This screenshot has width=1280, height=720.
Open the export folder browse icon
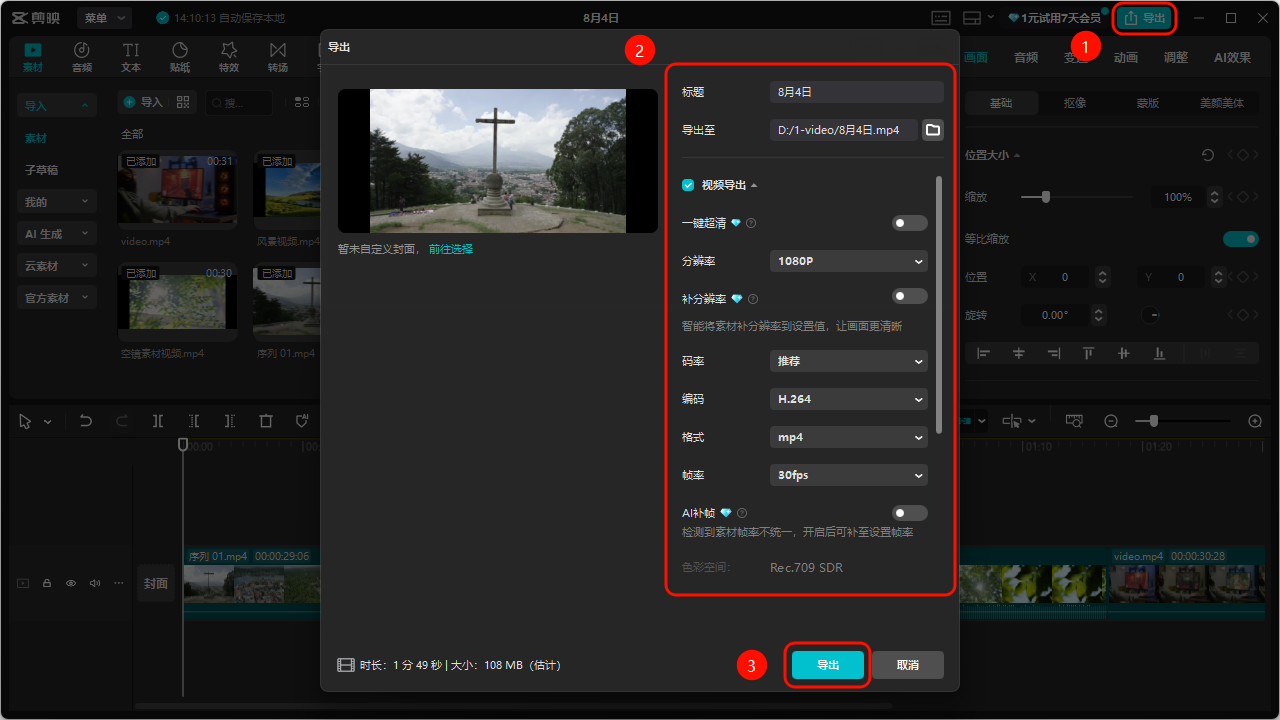tap(932, 130)
